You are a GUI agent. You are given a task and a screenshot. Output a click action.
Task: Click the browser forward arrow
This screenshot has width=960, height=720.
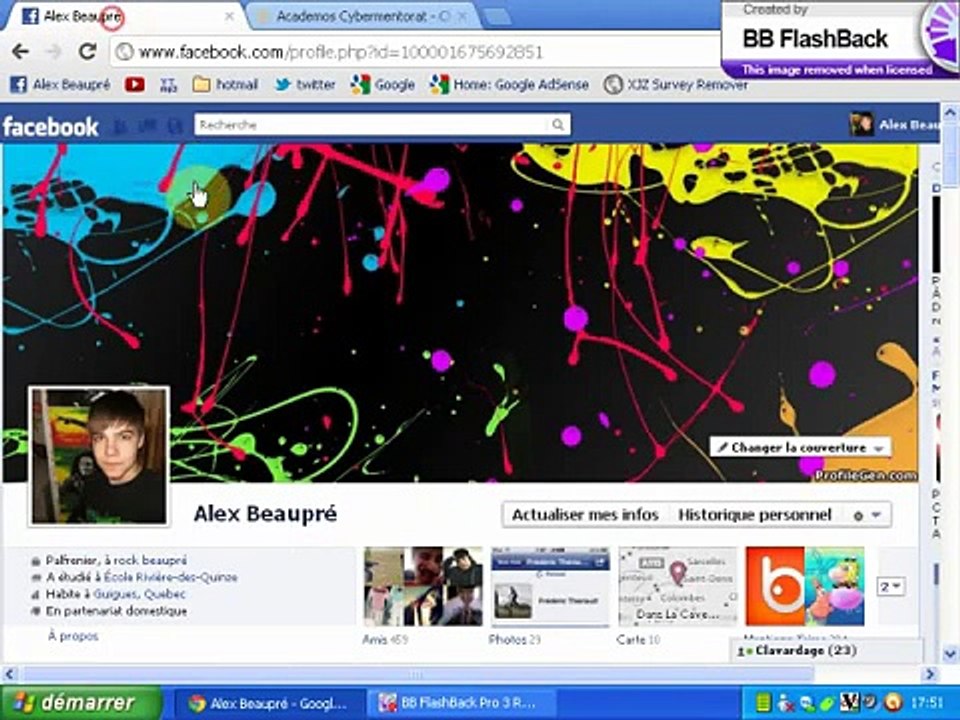54,51
